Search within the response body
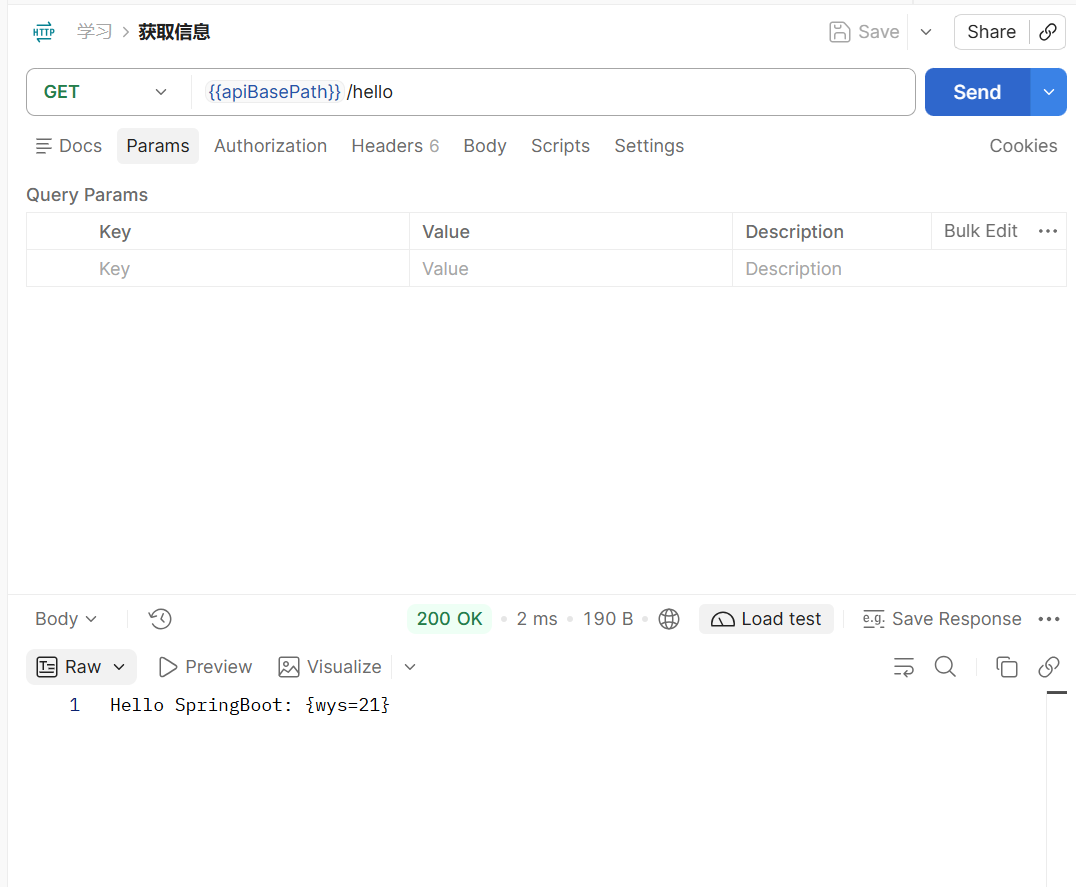The width and height of the screenshot is (1076, 887). coord(945,667)
